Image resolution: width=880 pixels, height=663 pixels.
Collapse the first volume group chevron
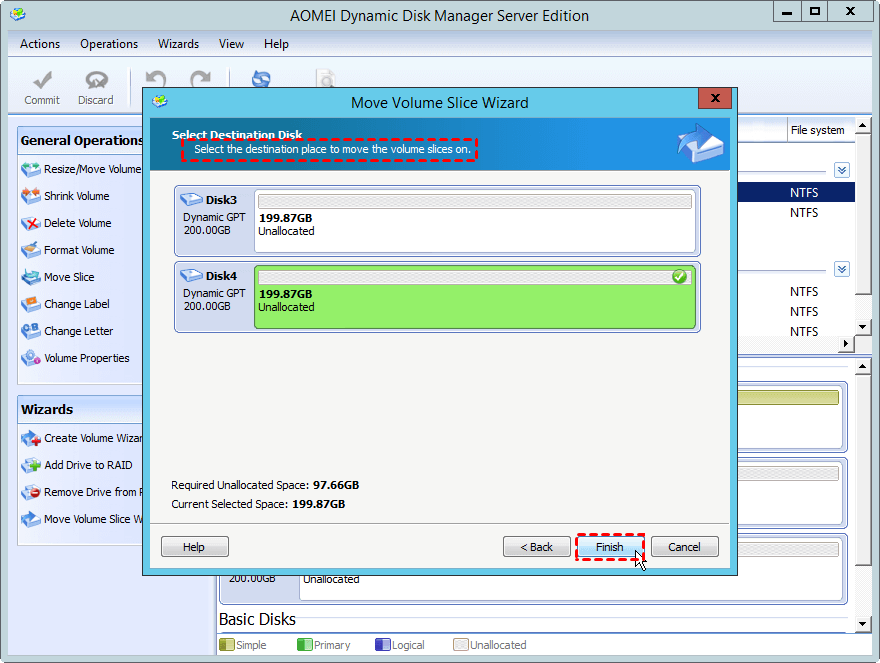tap(841, 170)
